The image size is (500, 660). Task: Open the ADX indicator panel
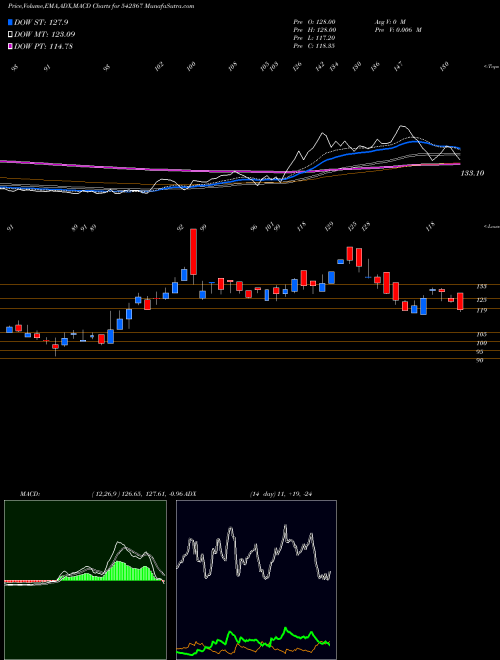pyautogui.click(x=256, y=580)
